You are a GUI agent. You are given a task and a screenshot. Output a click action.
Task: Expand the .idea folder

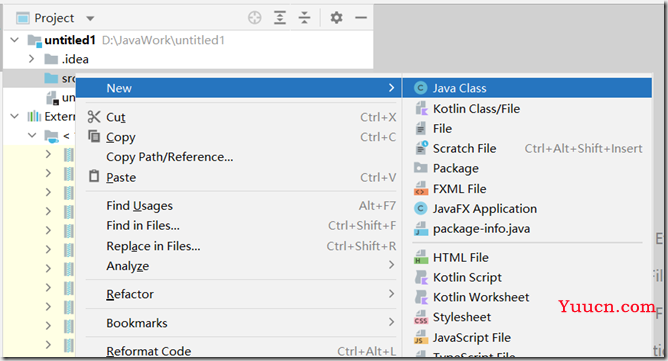pos(31,59)
